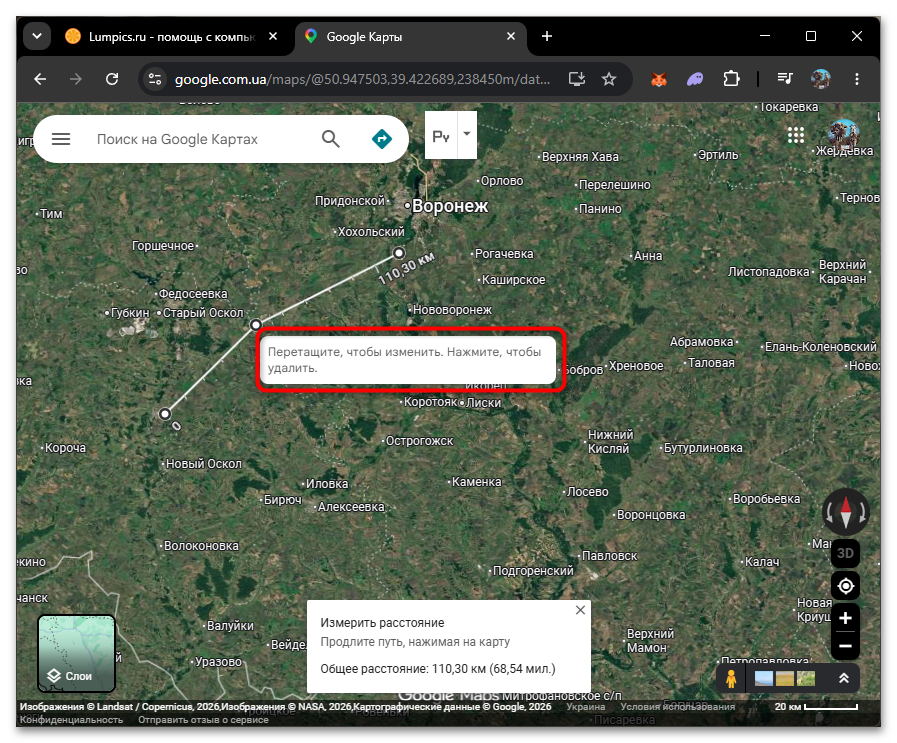The height and width of the screenshot is (743, 897).
Task: Click the Украина footer link
Action: click(586, 707)
